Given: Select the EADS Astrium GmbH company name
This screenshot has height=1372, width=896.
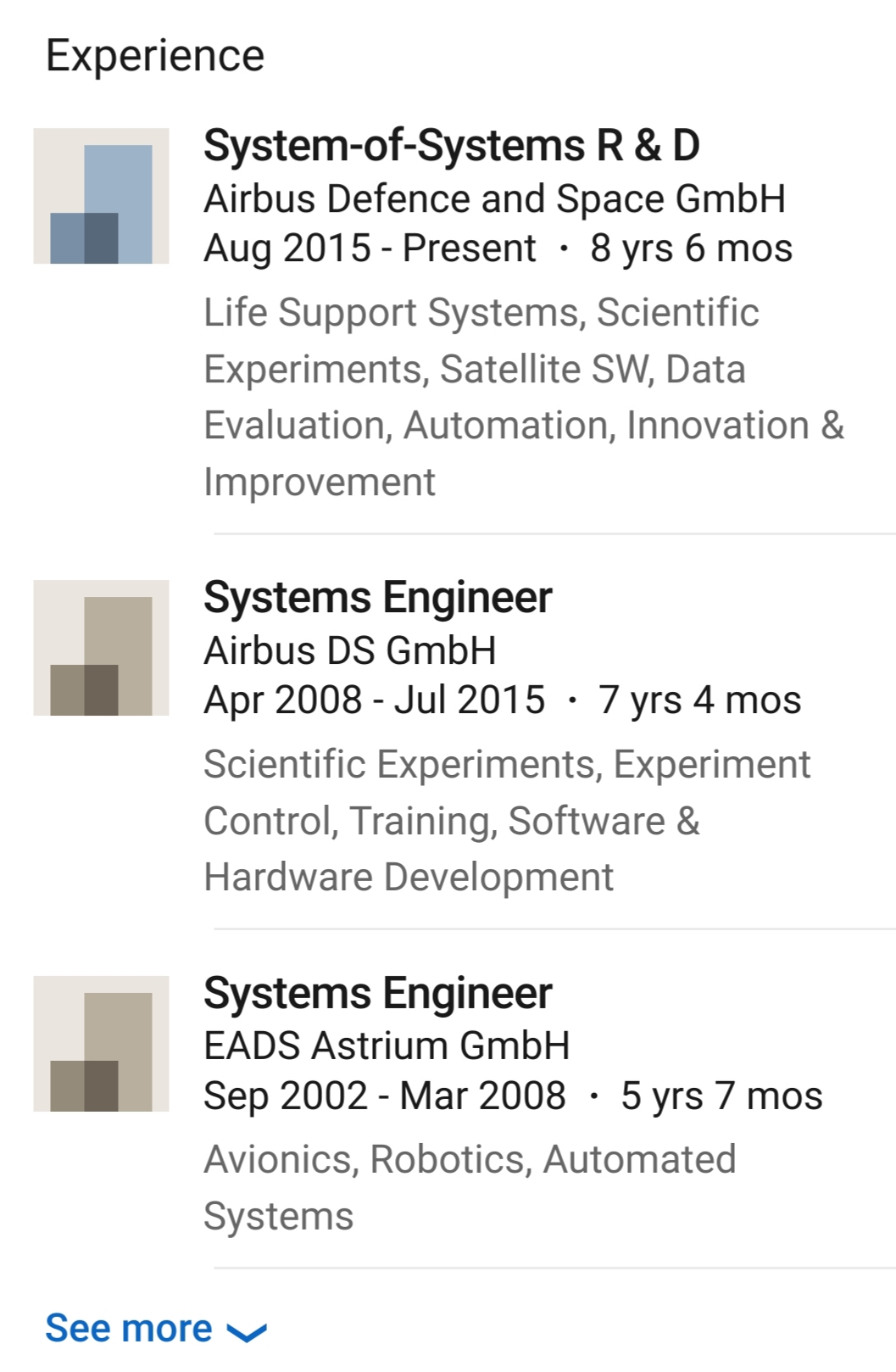Looking at the screenshot, I should coord(387,1046).
